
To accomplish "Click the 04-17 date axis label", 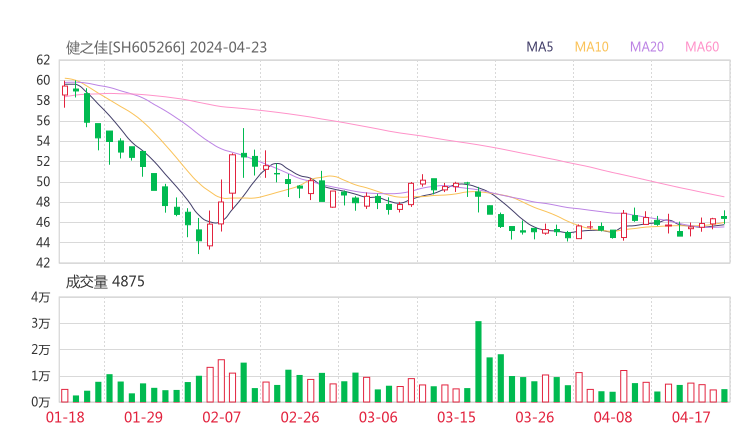I will click(x=691, y=417).
